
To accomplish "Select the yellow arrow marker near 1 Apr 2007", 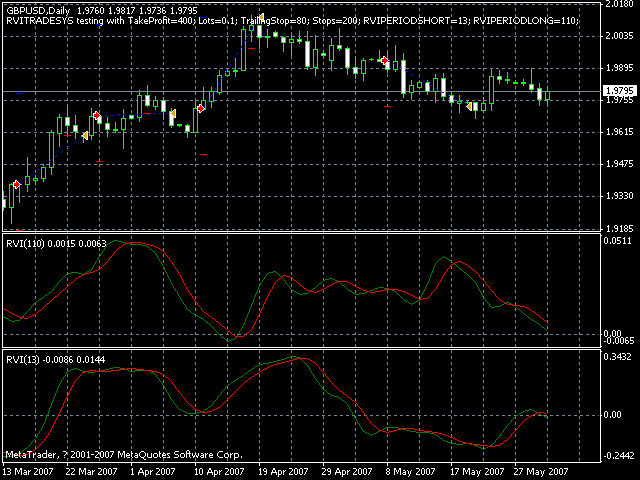I will click(x=171, y=115).
